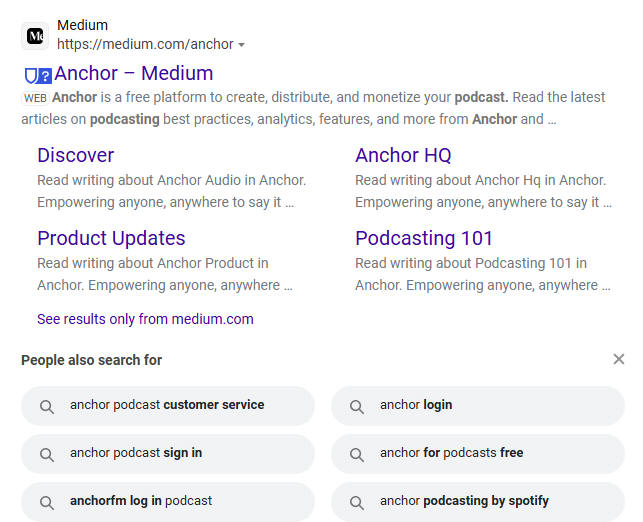Screen dimensions: 643x522
Task: Click the description under Discover sitelink
Action: tap(171, 191)
